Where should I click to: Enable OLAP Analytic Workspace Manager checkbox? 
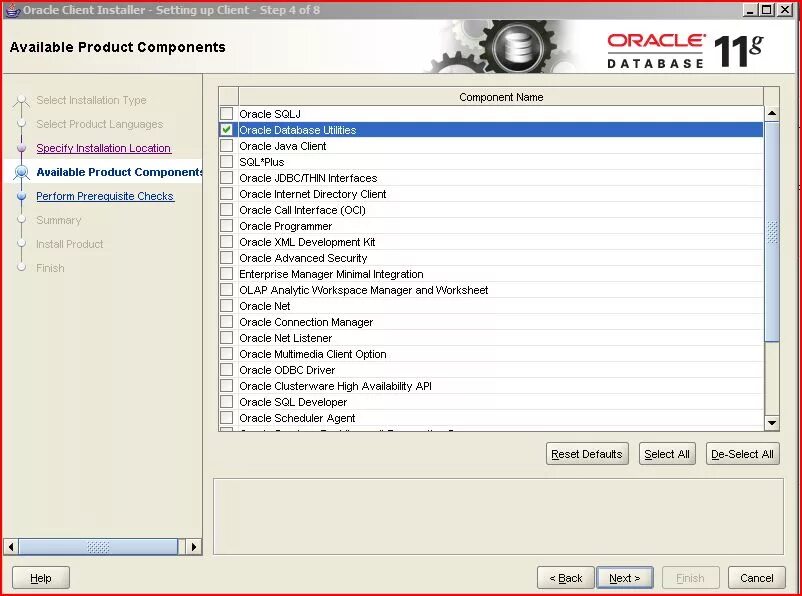click(x=227, y=290)
